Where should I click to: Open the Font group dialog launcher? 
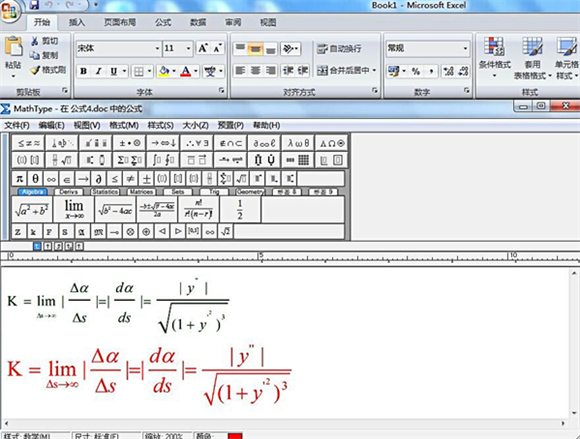[x=221, y=90]
